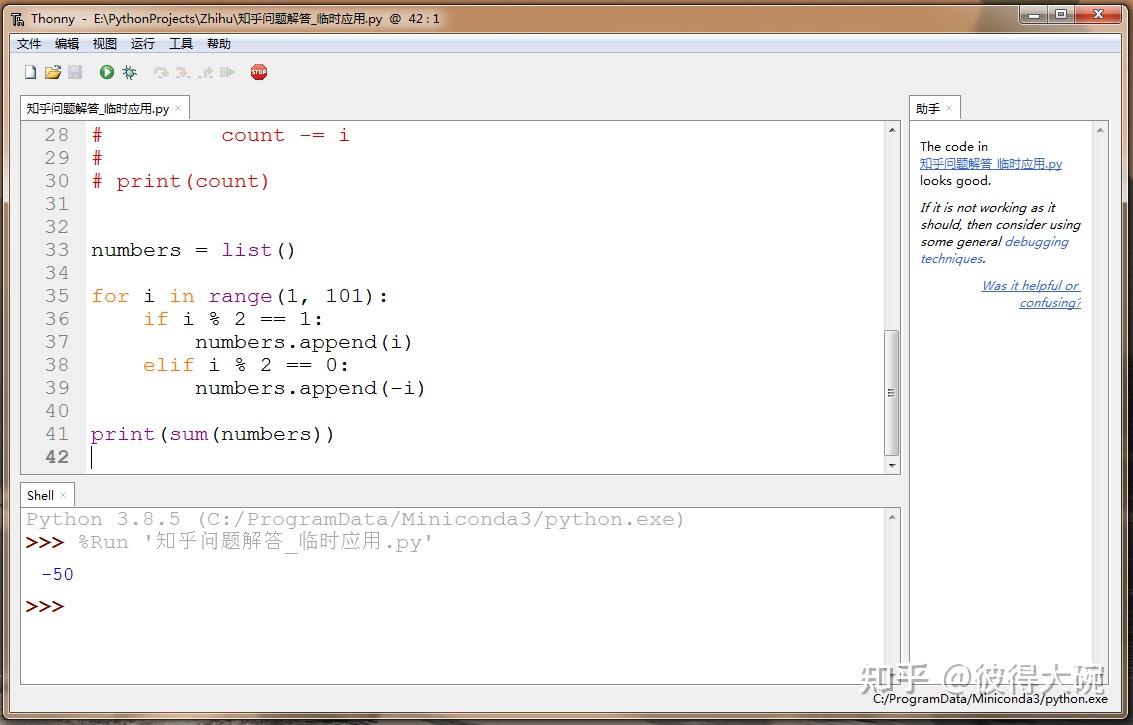Create a new file
Image resolution: width=1133 pixels, height=725 pixels.
(30, 71)
